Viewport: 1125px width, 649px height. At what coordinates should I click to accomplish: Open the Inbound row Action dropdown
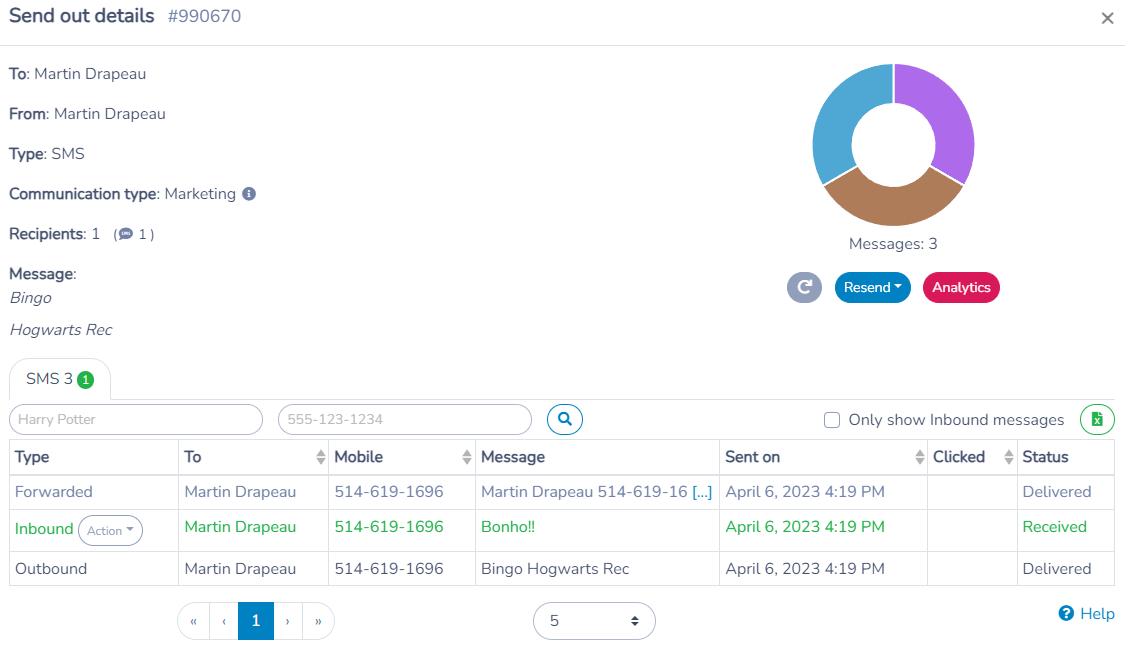[110, 531]
